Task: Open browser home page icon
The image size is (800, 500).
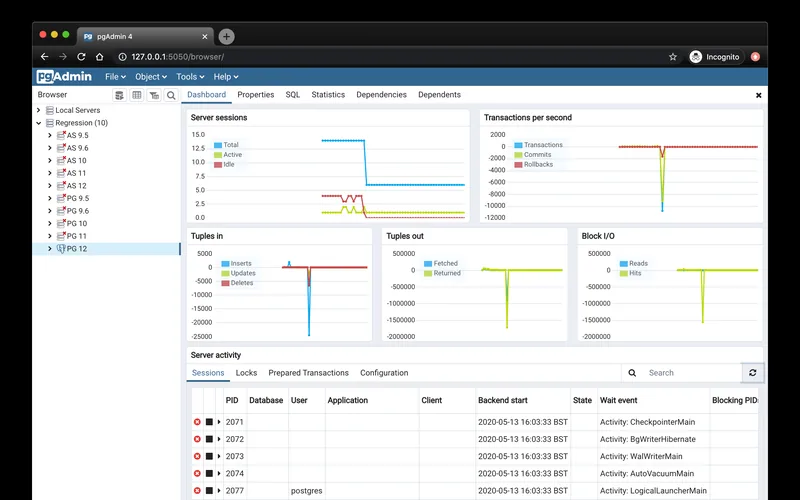Action: [x=99, y=57]
